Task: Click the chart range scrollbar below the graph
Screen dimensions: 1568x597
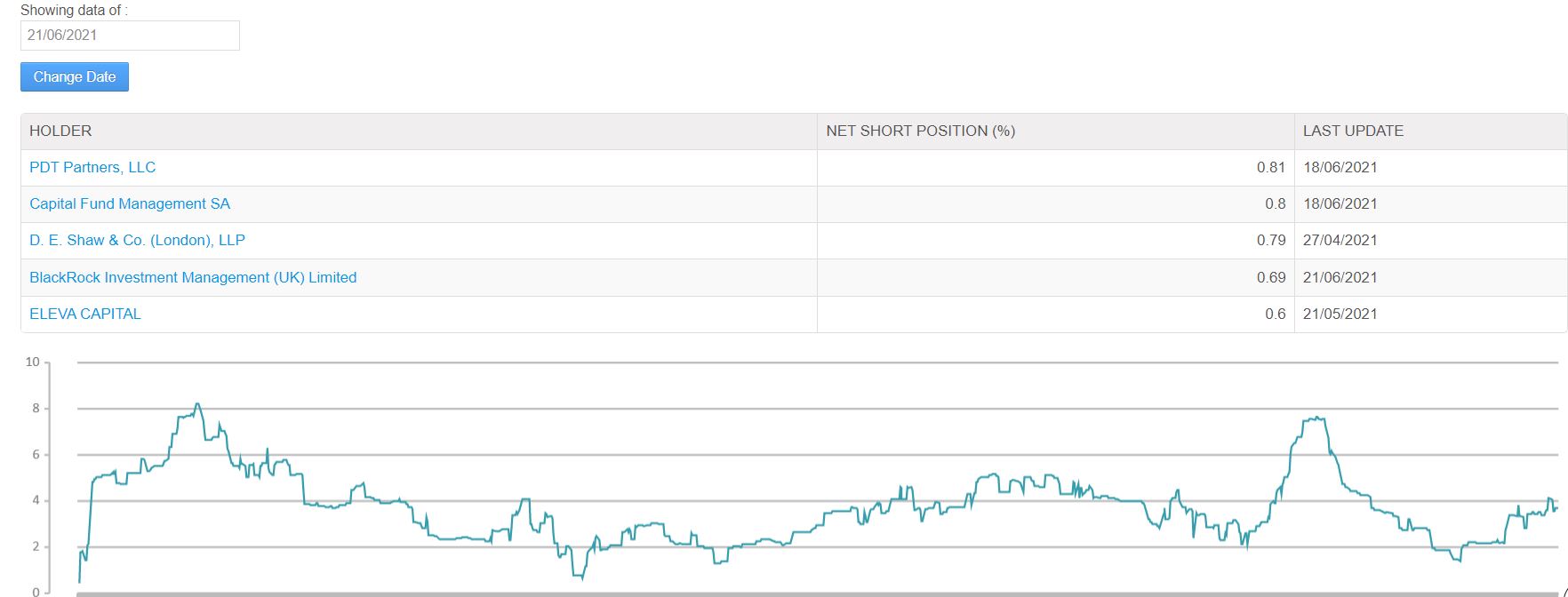Action: coord(818,593)
